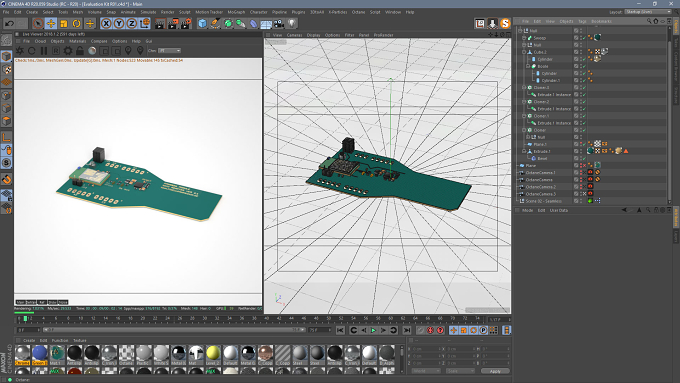Open attribute manager User Data menu

click(559, 210)
